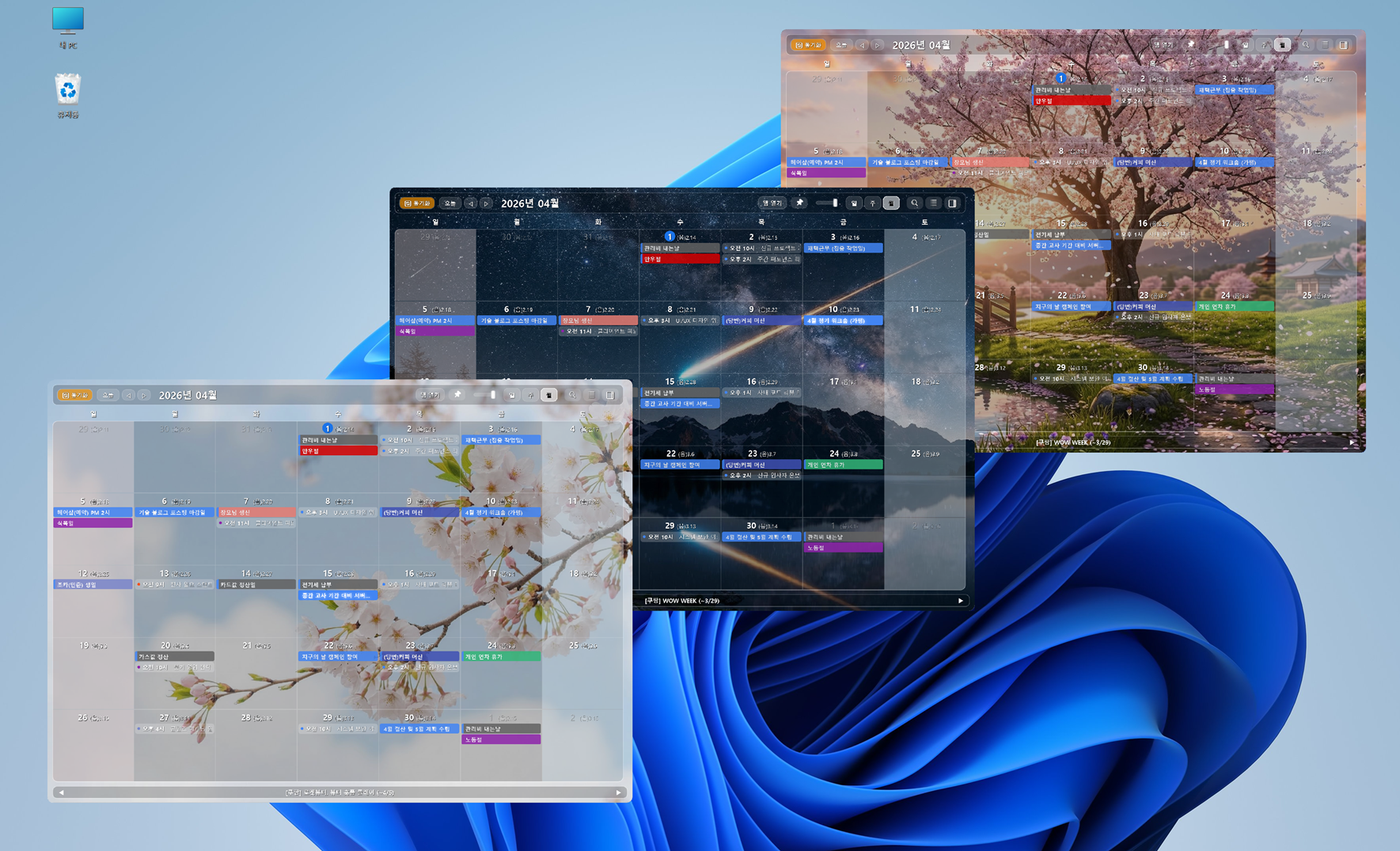Screen dimensions: 1400x851
Task: Open 식목일 event in cherry-tree calendar
Action: (x=826, y=173)
